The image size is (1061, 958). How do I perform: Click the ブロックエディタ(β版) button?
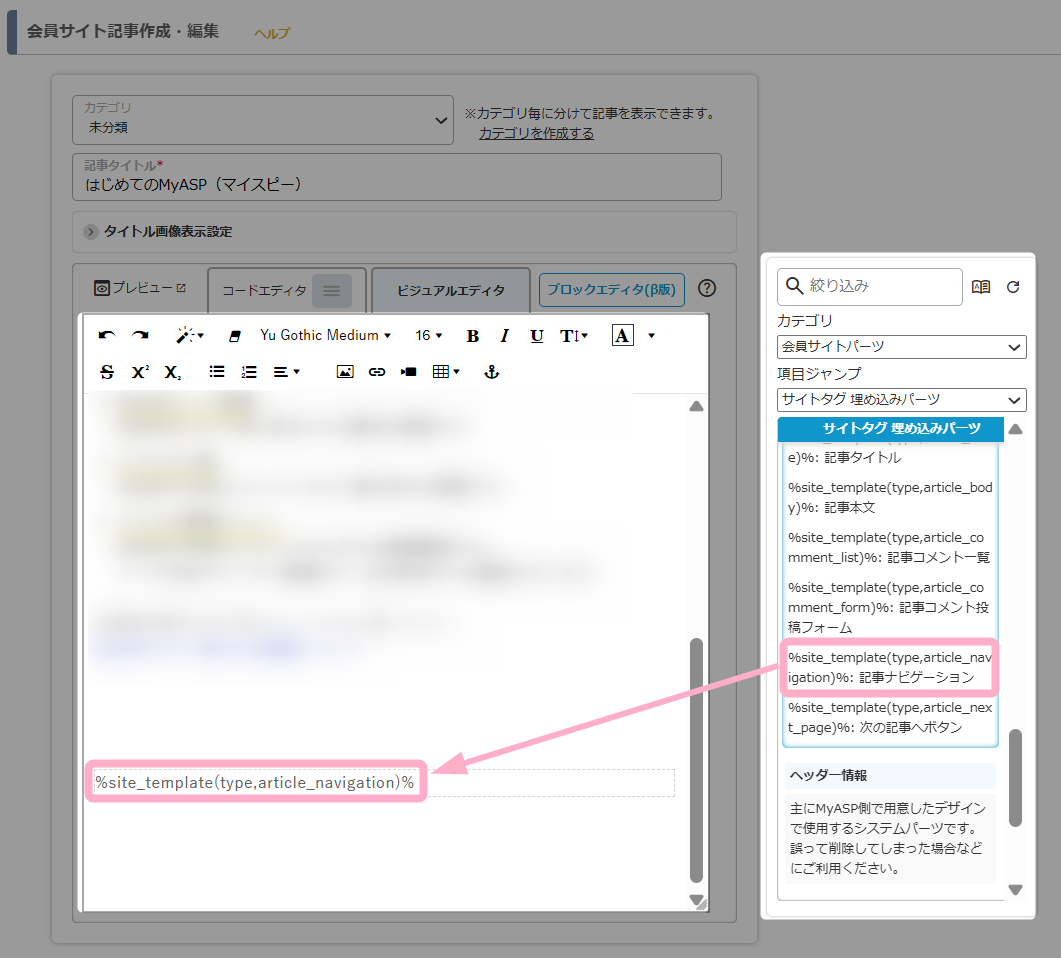tap(611, 290)
